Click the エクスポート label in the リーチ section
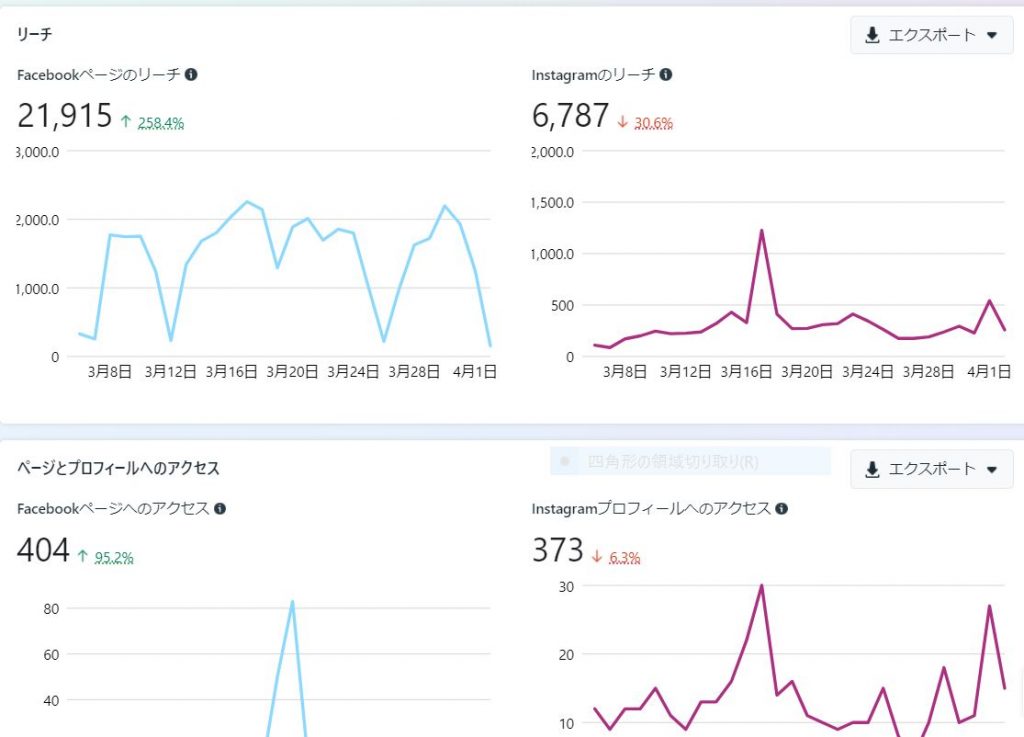The width and height of the screenshot is (1024, 737). coord(932,35)
